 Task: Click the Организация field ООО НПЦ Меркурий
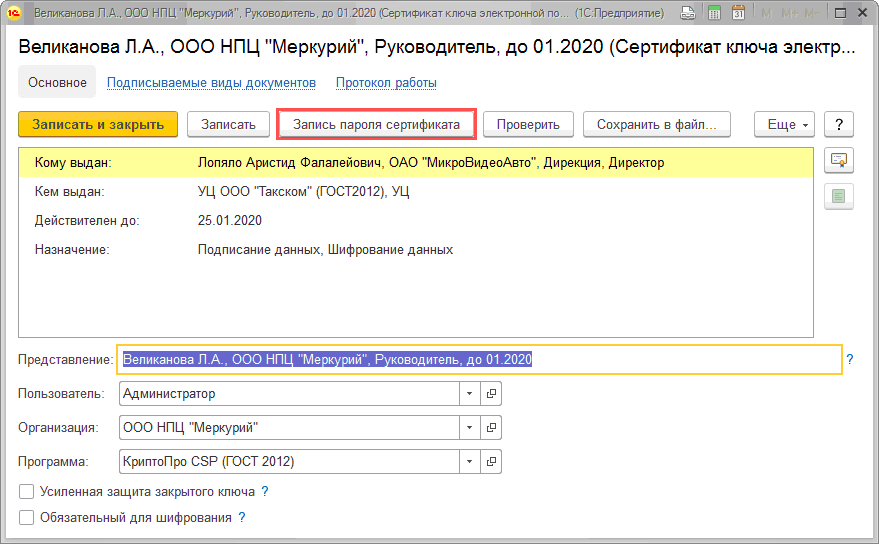click(289, 427)
